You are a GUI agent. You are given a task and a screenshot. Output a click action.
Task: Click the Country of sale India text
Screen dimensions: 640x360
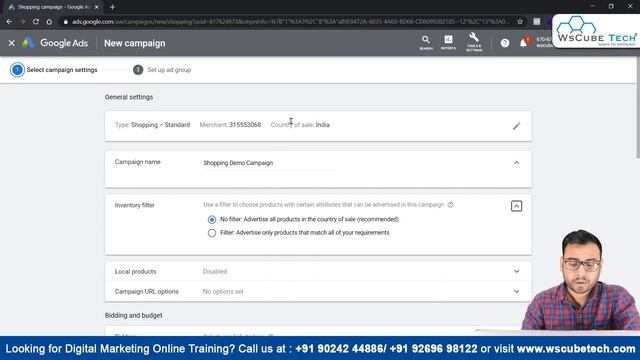[x=300, y=125]
